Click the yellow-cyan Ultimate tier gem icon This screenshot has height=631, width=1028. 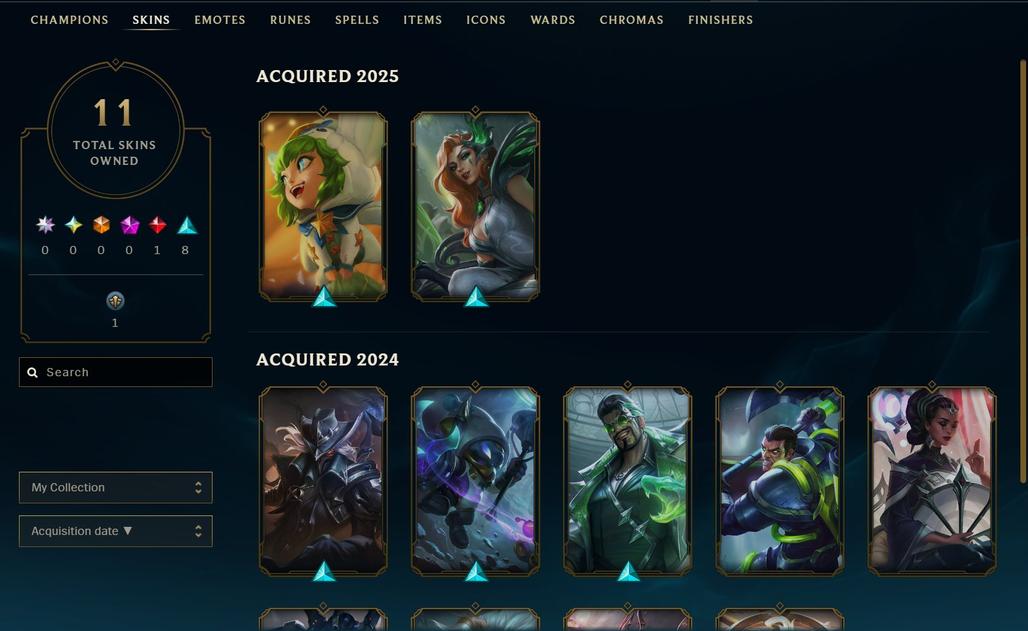(x=73, y=225)
